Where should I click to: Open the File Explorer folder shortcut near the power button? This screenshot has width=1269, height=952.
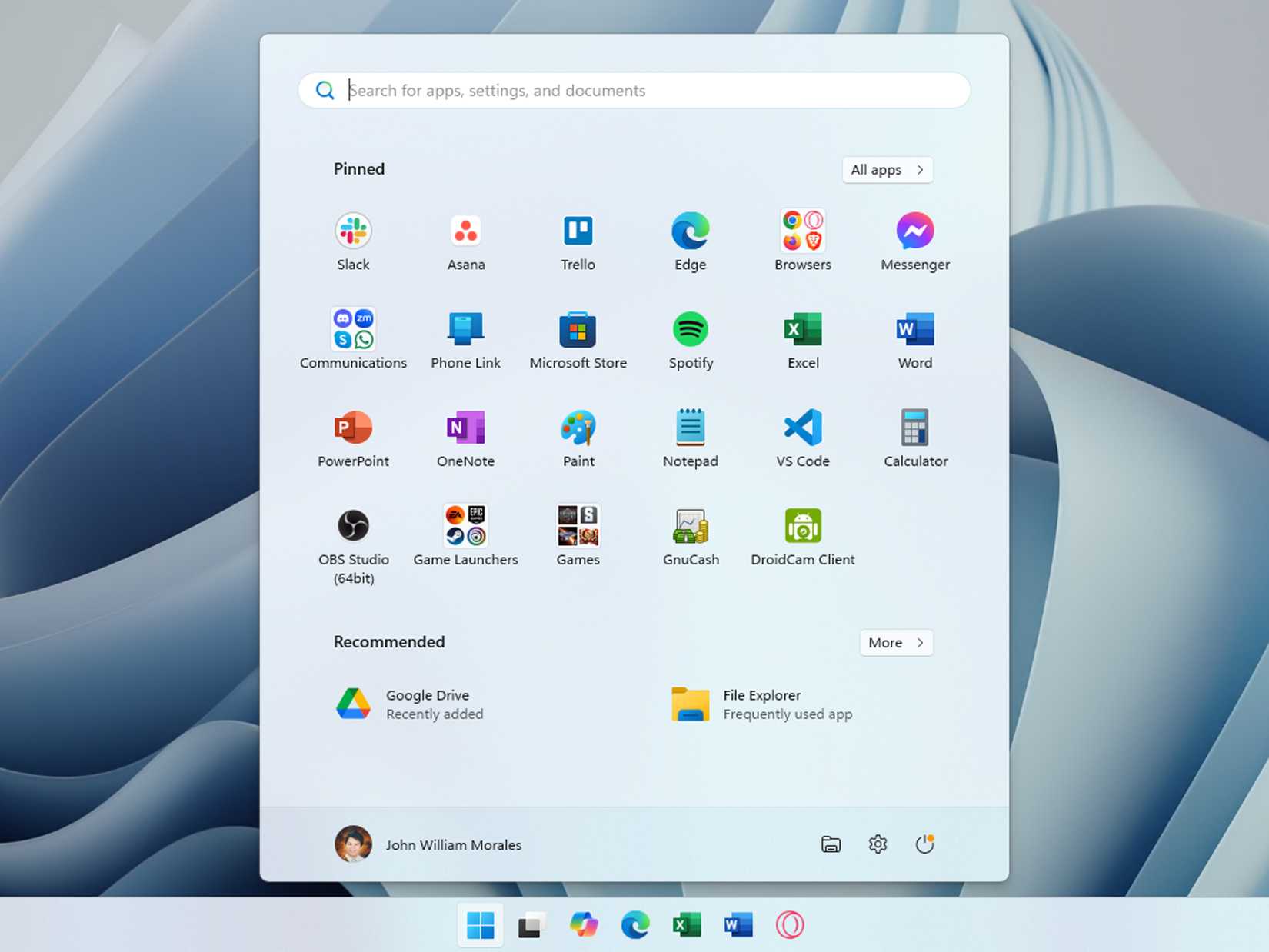click(831, 844)
